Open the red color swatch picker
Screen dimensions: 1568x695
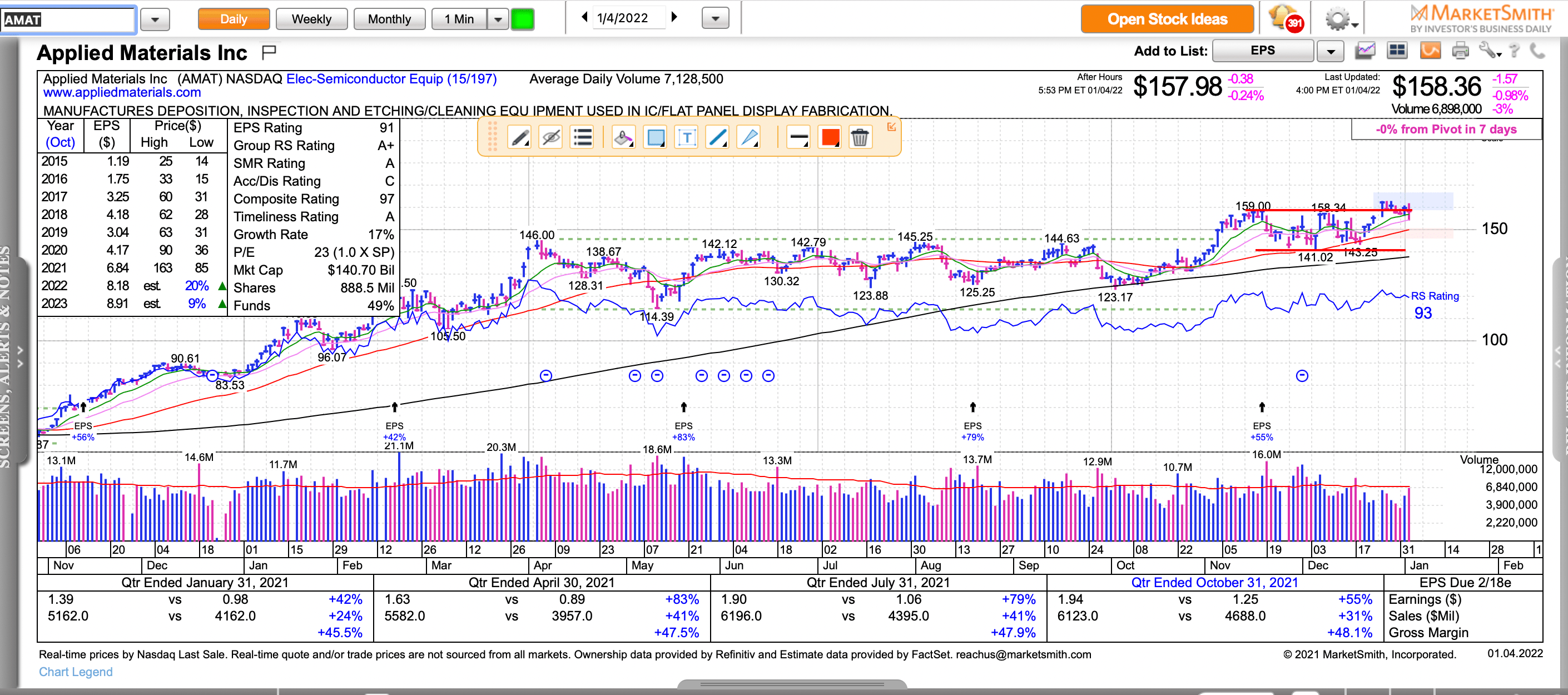830,137
